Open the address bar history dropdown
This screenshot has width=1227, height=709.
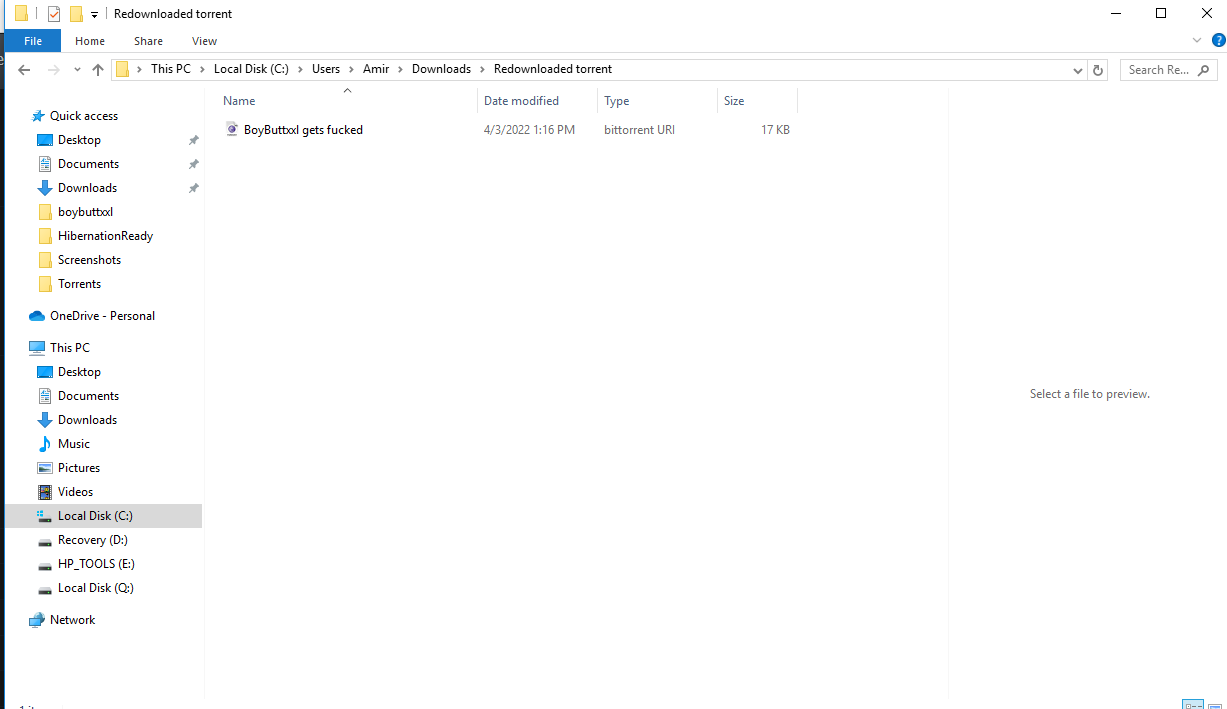pos(1077,69)
